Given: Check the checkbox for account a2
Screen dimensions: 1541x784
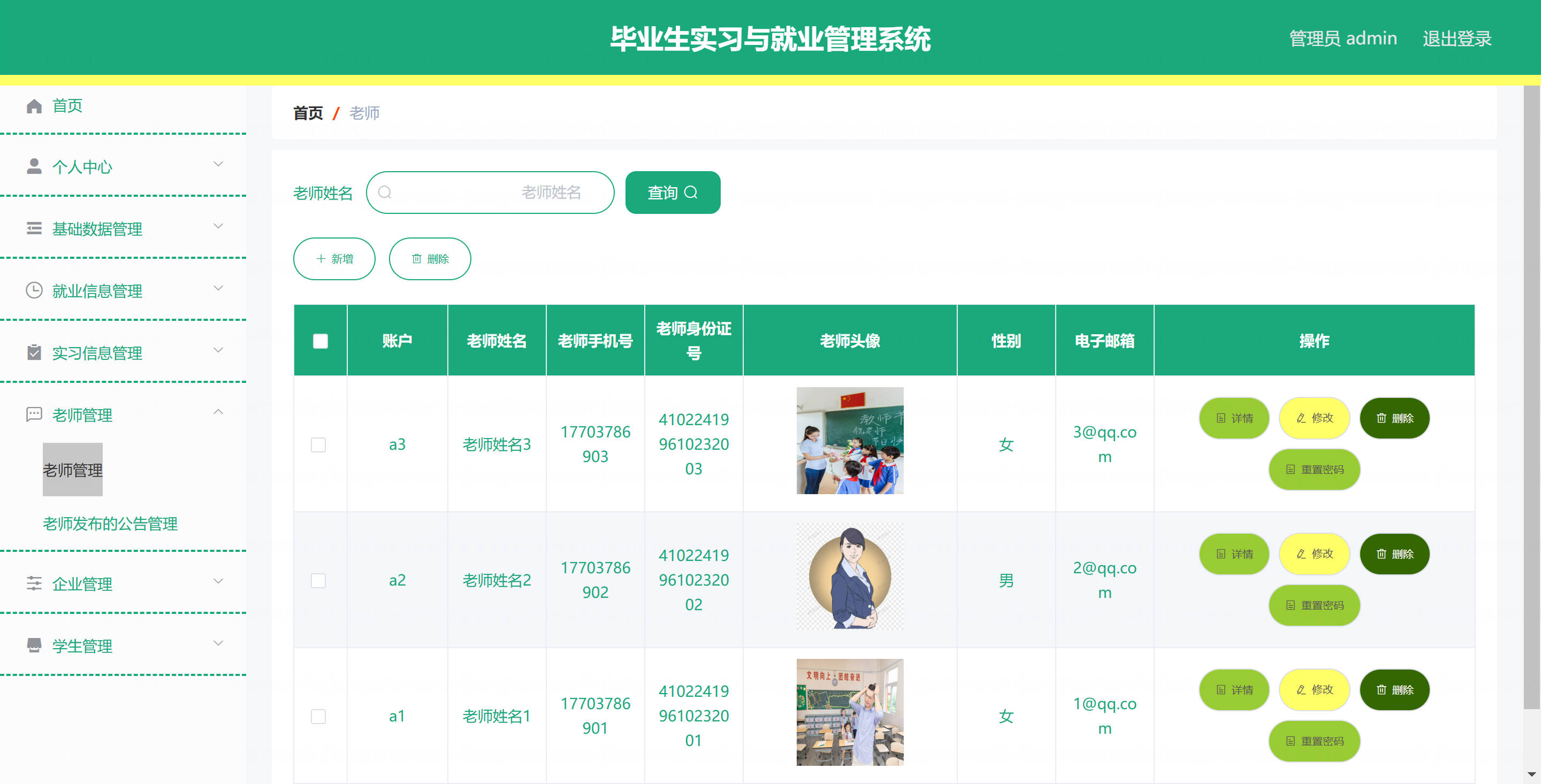Looking at the screenshot, I should (x=318, y=580).
